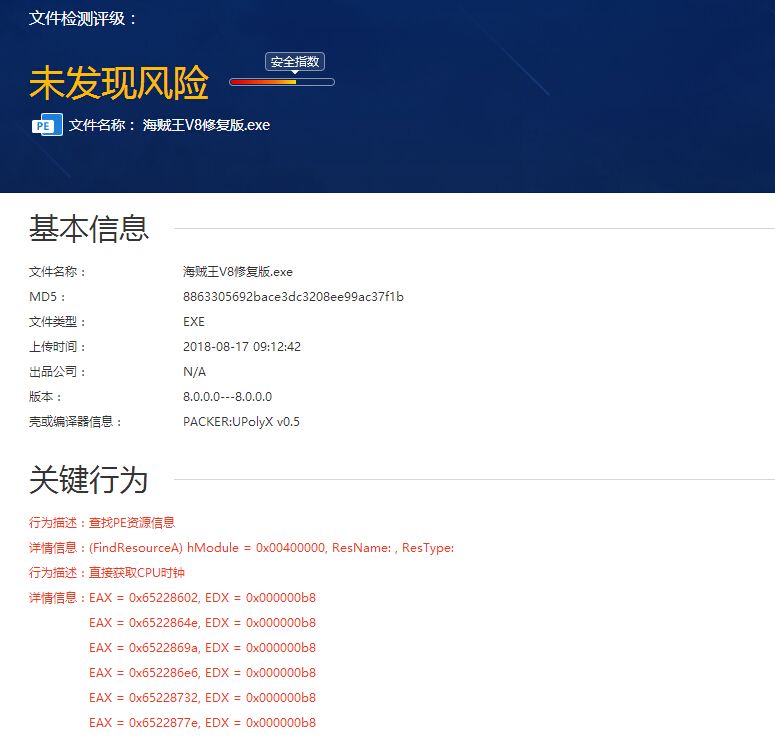Click the PACKER:UPolyX v0.5 text
775x737 pixels.
click(241, 422)
